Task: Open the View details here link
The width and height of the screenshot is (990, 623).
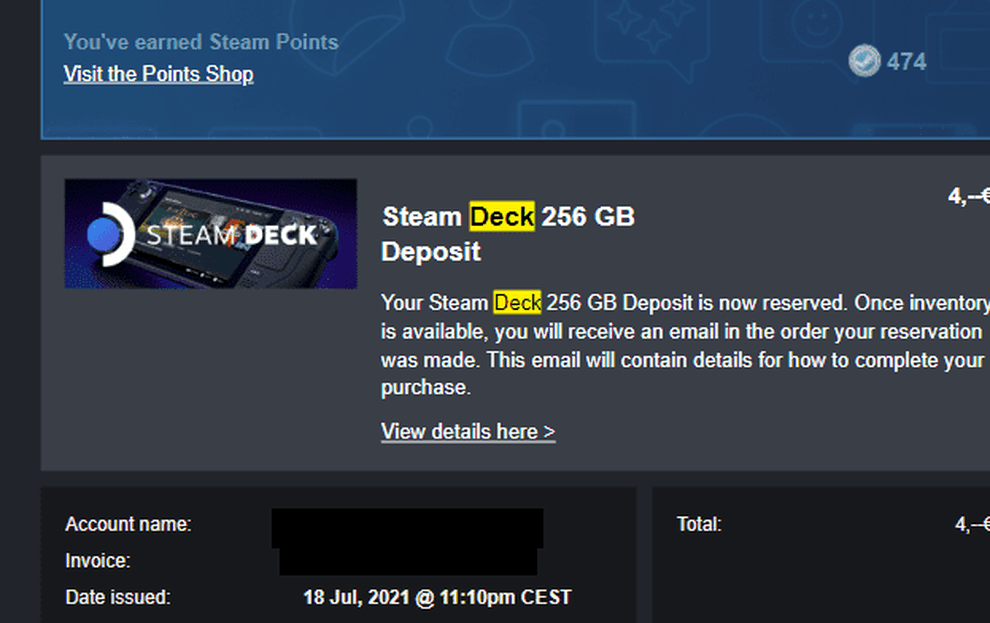Action: 468,432
